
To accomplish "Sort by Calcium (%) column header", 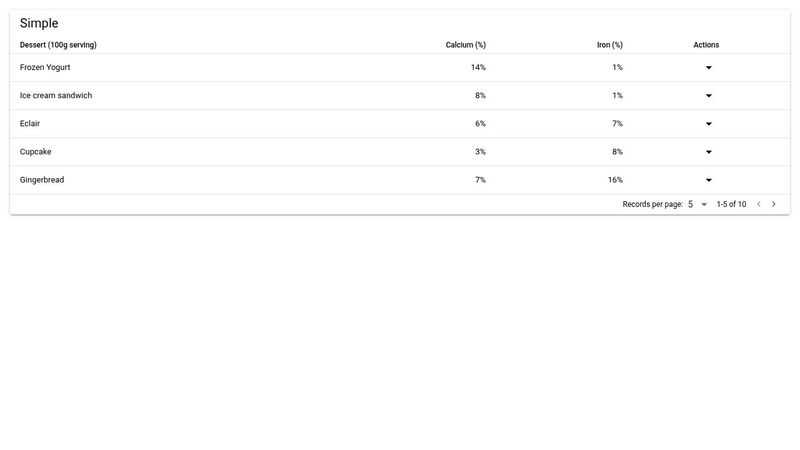I will [466, 45].
